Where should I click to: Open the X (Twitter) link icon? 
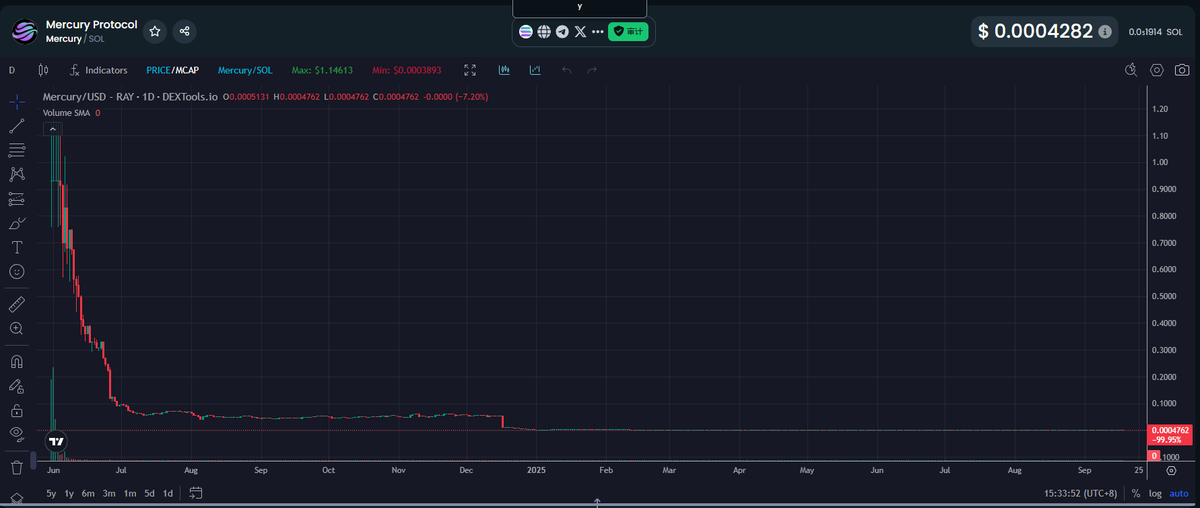[x=580, y=32]
